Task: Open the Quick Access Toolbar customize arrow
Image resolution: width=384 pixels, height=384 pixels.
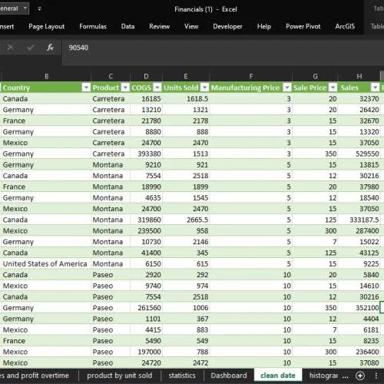Action: [39, 9]
